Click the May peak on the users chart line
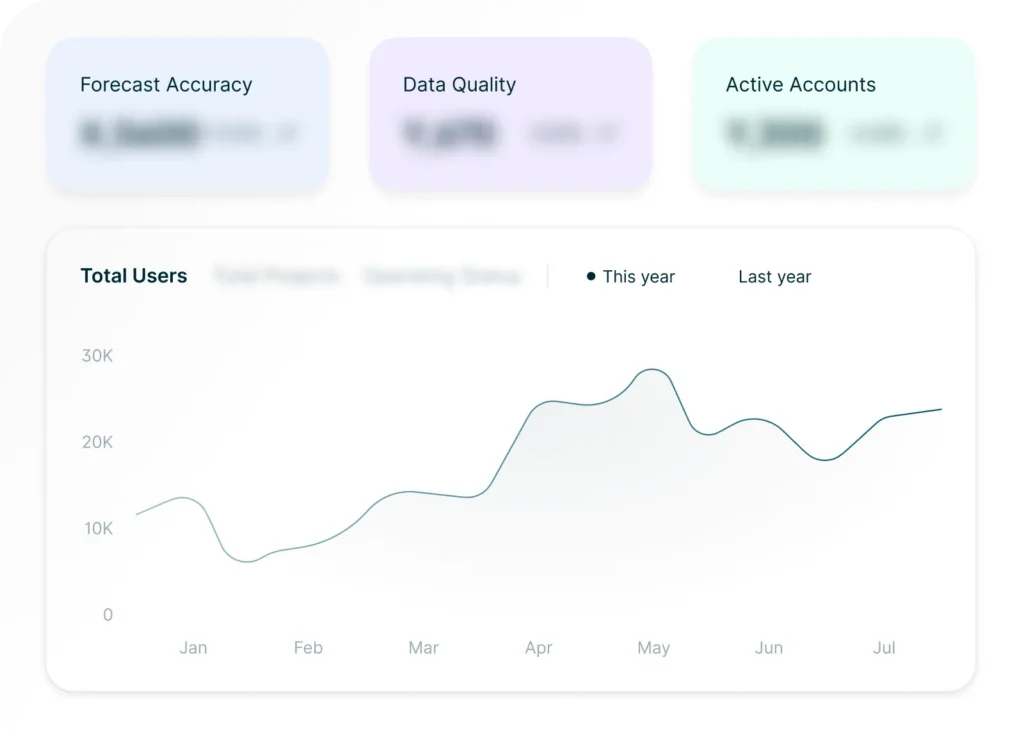Viewport: 1024px width, 751px height. click(652, 371)
